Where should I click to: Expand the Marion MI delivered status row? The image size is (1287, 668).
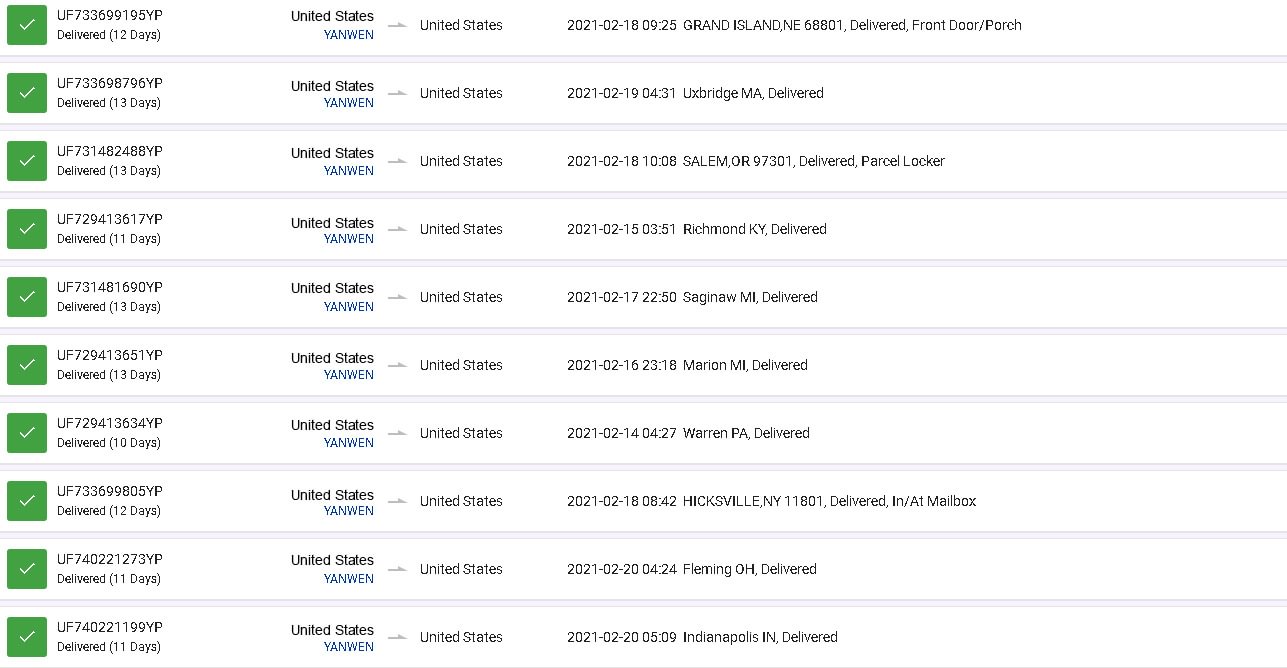tap(643, 365)
